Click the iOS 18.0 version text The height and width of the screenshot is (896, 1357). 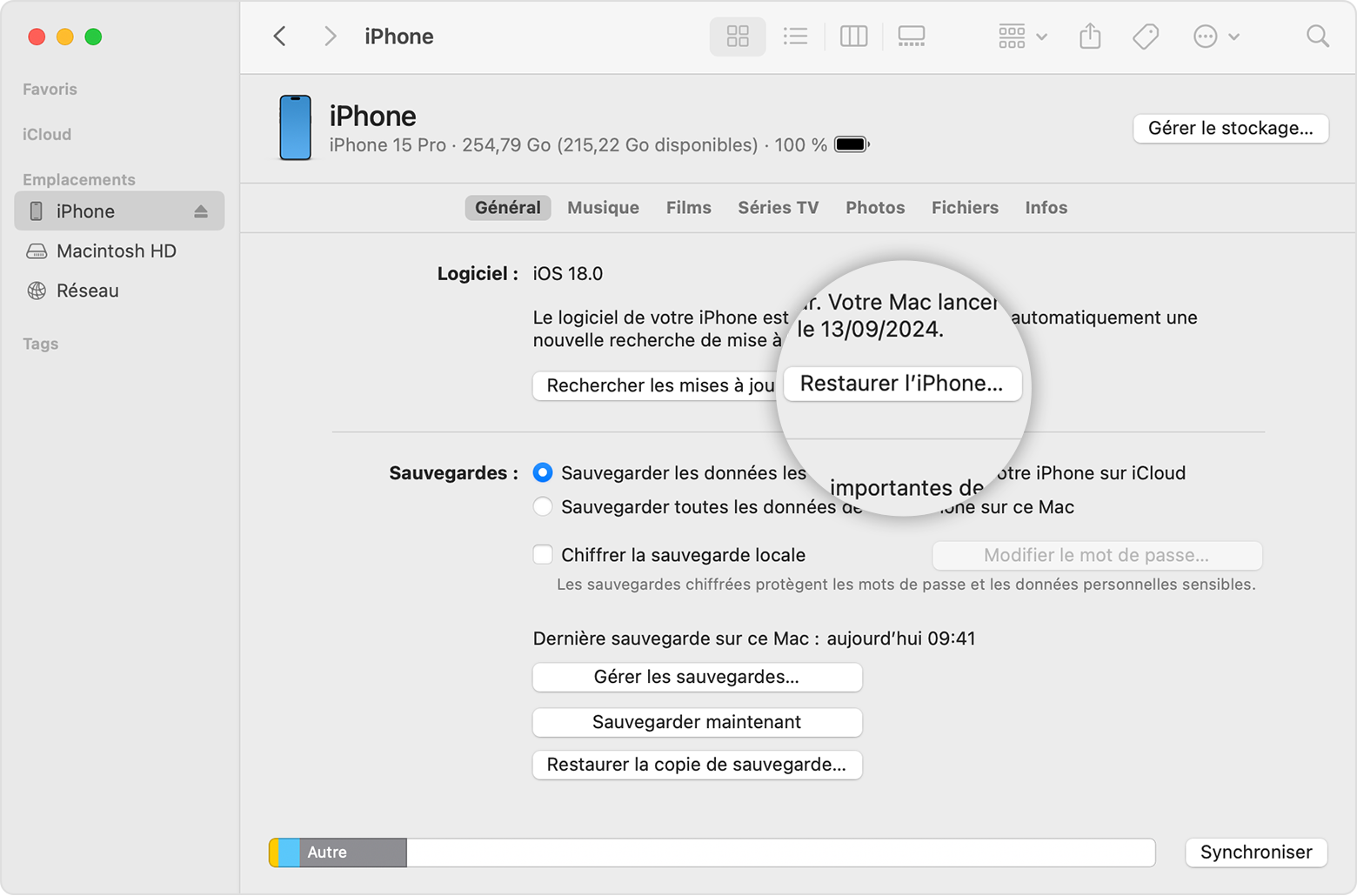(x=568, y=274)
